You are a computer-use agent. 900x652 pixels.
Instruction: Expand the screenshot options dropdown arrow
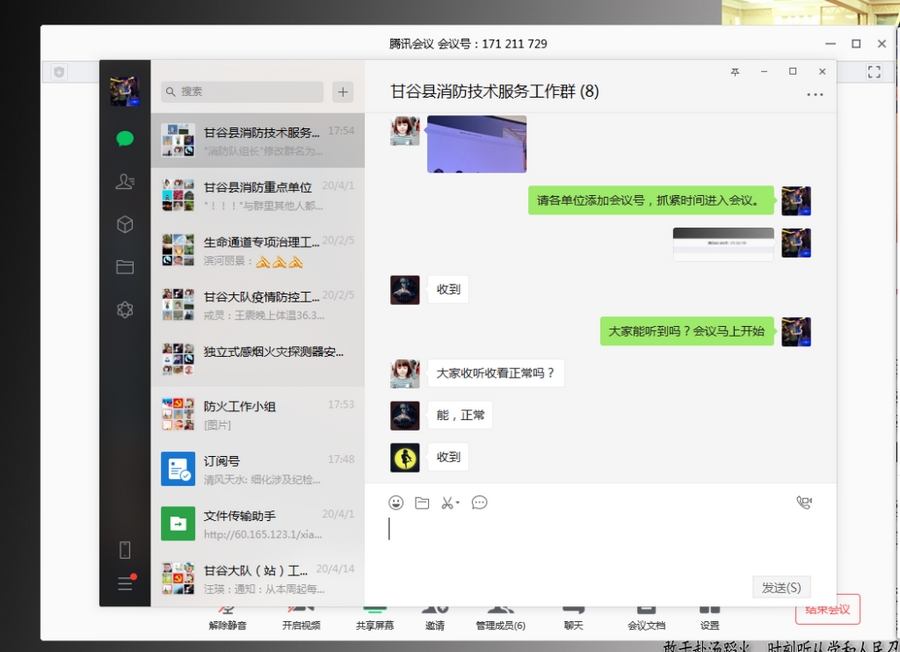click(459, 504)
